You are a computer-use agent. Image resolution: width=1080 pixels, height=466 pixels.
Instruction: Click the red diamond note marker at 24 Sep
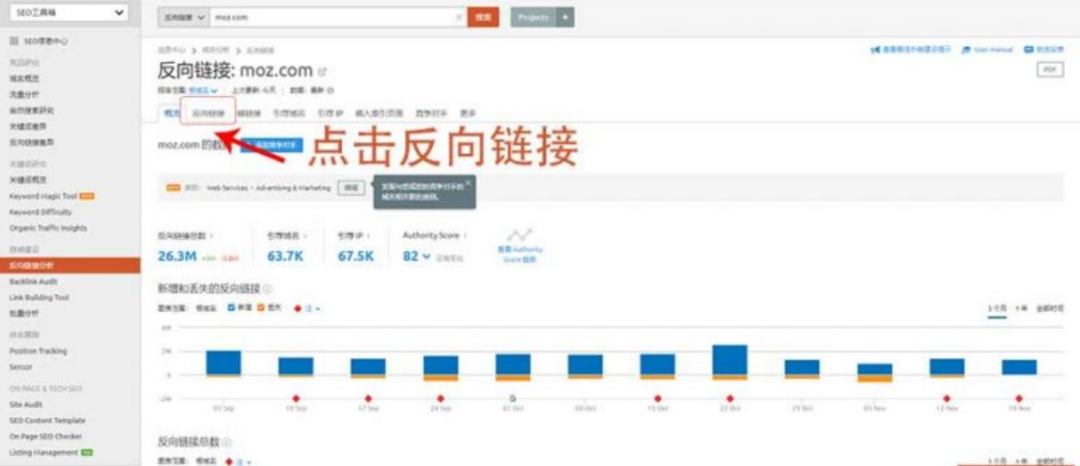tap(440, 399)
